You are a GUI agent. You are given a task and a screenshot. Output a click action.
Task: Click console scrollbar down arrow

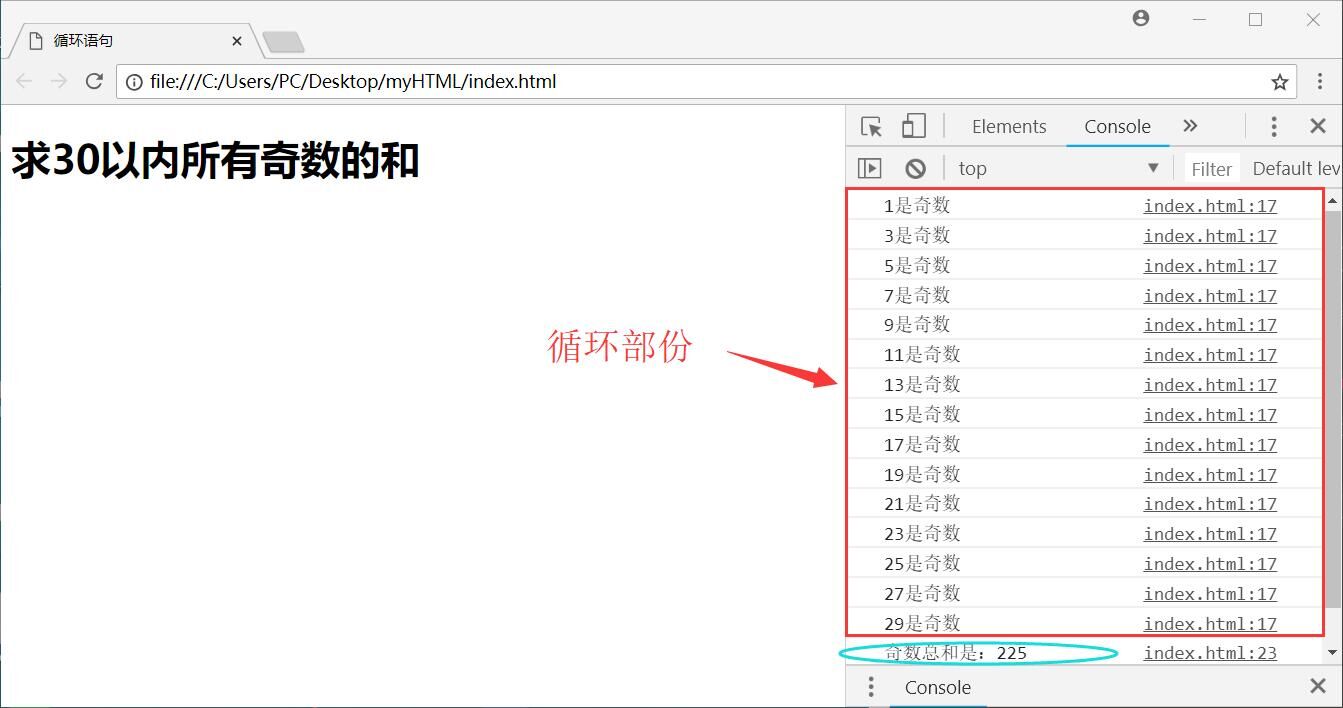tap(1332, 654)
